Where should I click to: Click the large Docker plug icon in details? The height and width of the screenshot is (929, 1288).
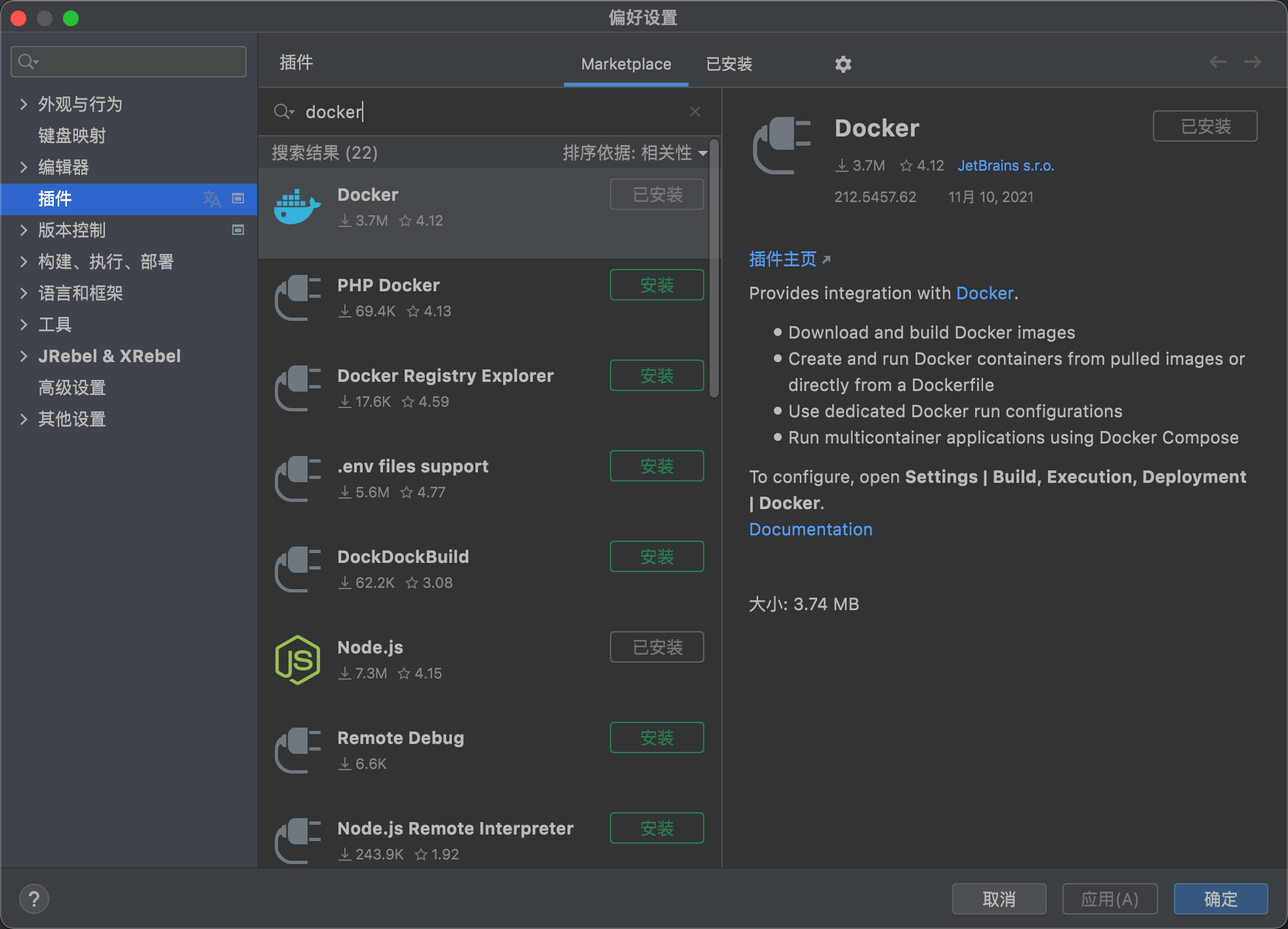(x=782, y=146)
